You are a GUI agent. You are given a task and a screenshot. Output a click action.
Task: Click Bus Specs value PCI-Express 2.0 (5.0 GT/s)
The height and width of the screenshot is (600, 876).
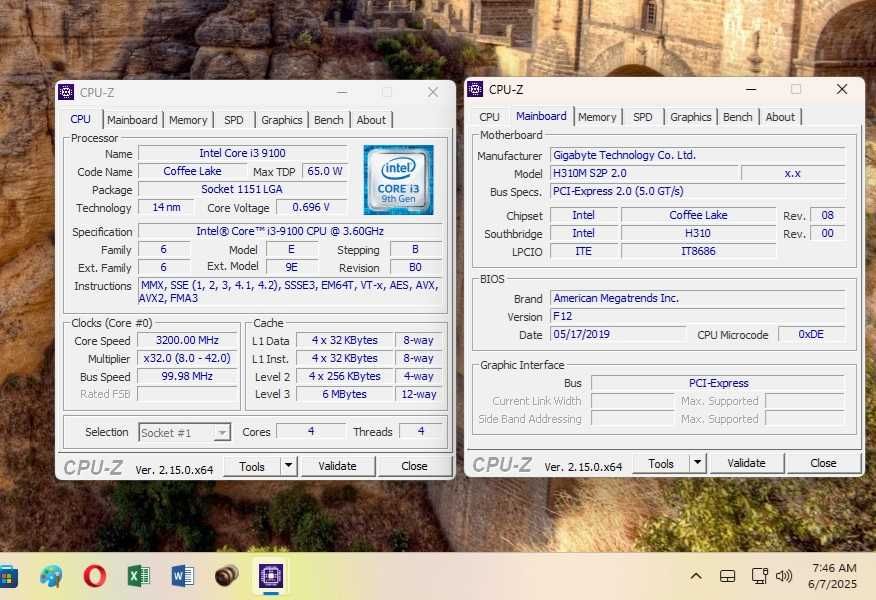click(x=698, y=191)
